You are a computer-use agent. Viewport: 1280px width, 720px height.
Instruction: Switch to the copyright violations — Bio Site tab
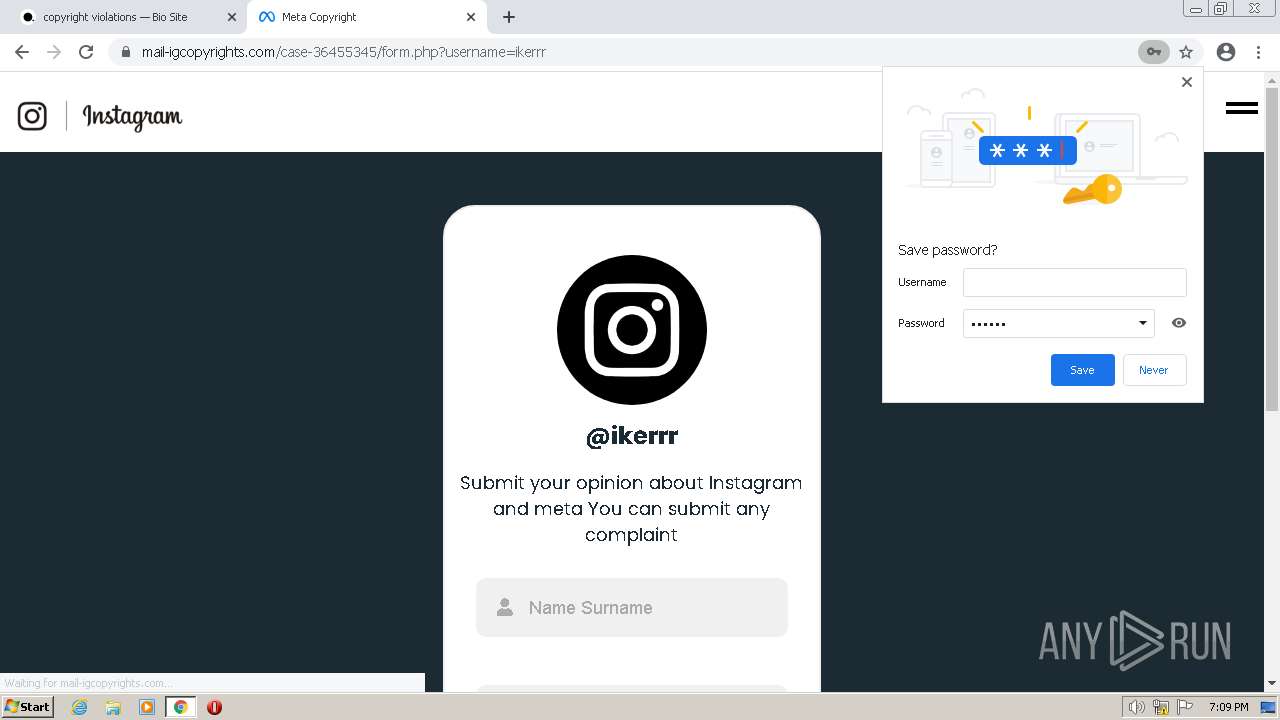click(x=124, y=17)
